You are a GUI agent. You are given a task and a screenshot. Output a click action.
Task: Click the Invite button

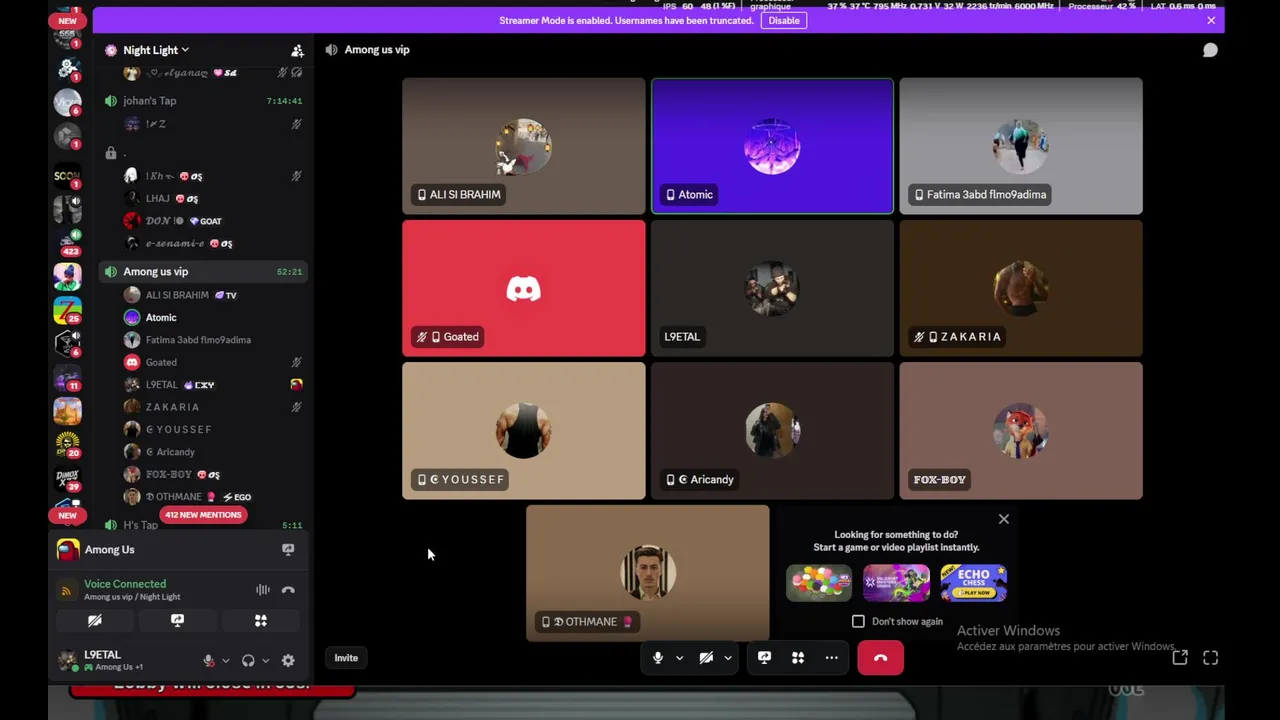point(346,658)
